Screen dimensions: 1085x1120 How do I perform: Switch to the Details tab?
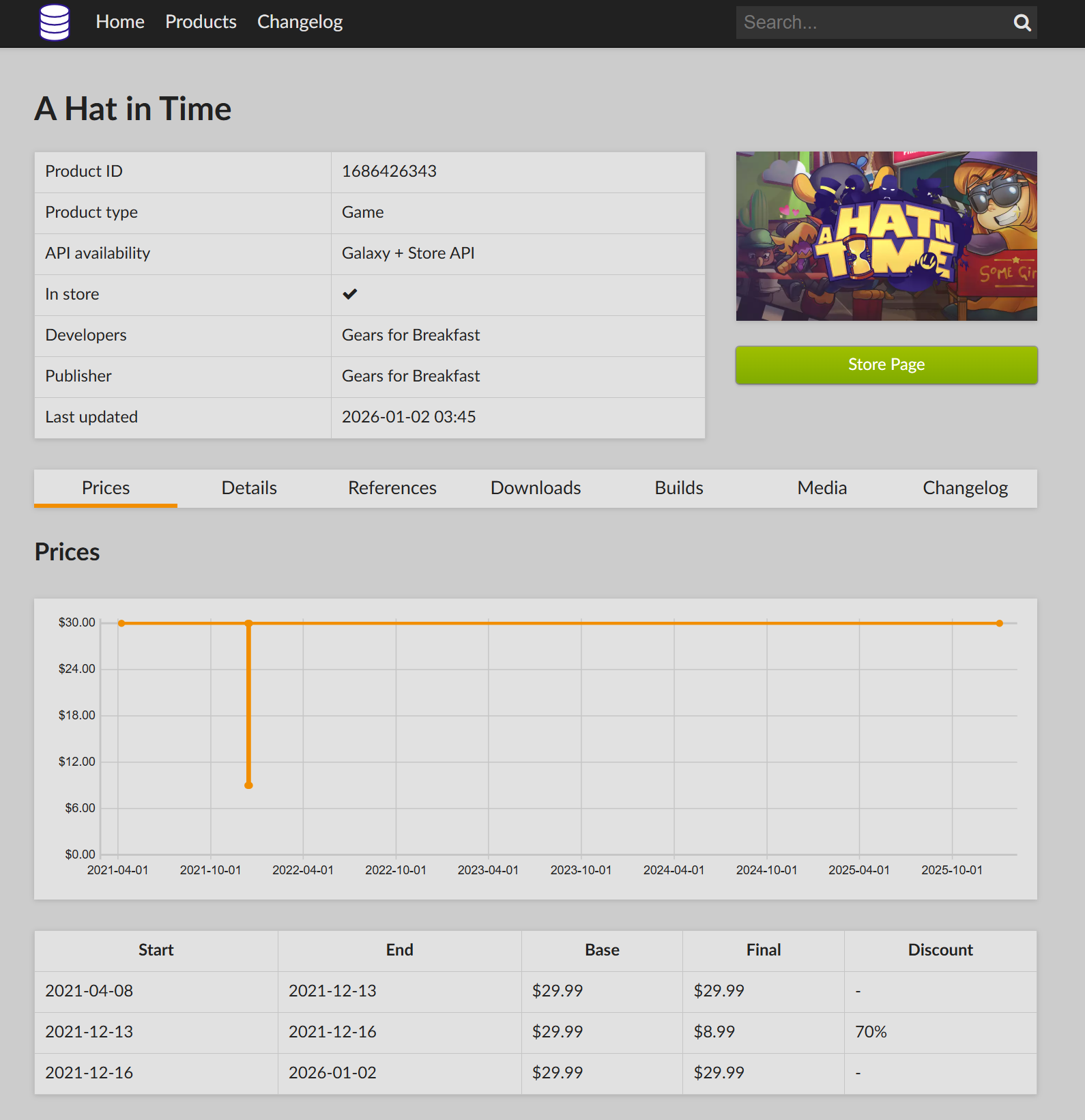point(249,488)
